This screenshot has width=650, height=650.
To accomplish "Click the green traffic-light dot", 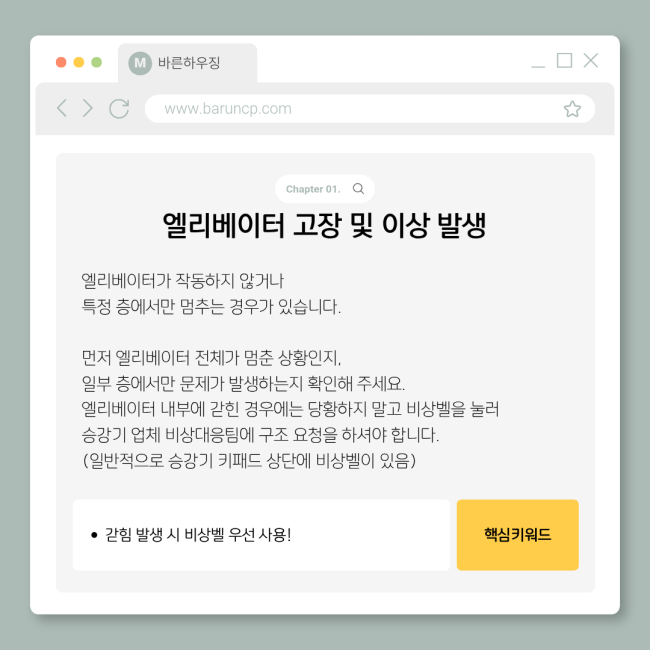I will tap(97, 62).
